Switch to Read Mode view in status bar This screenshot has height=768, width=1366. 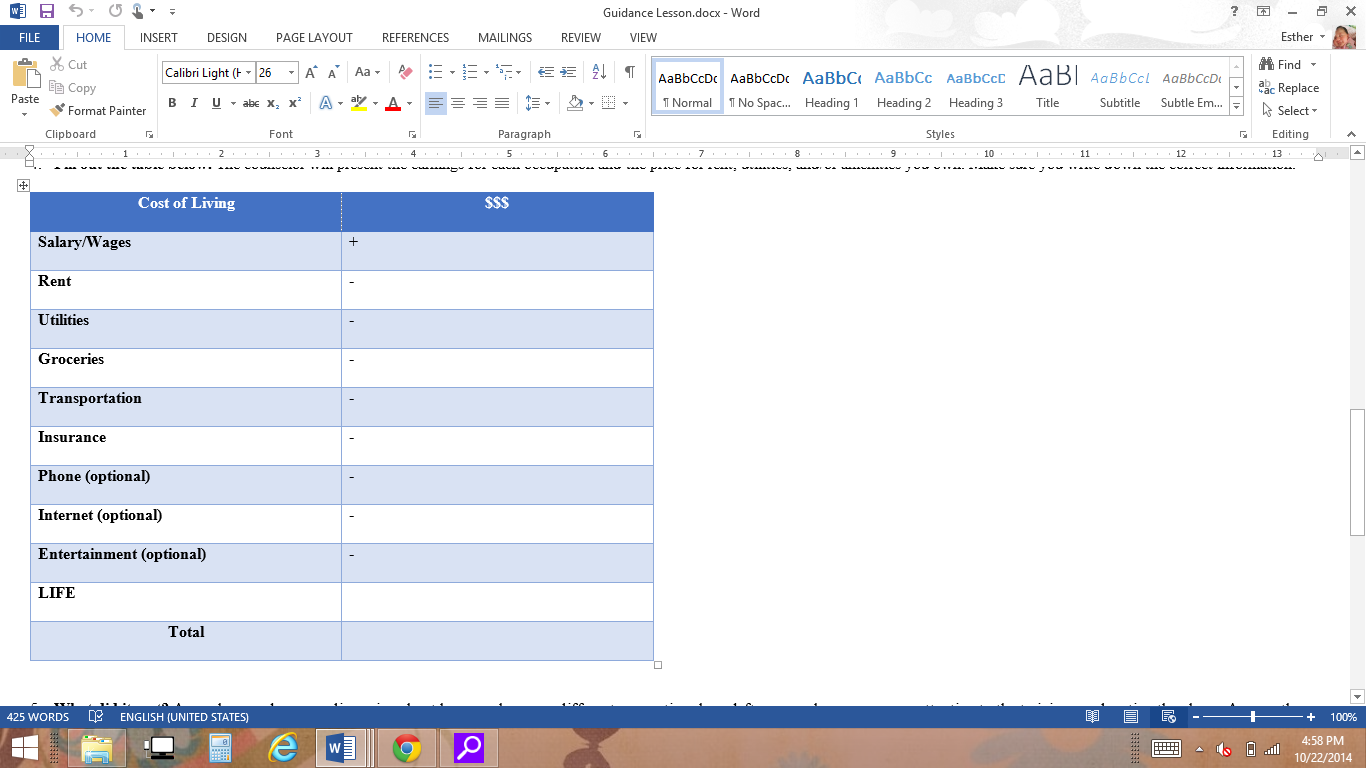(1094, 717)
